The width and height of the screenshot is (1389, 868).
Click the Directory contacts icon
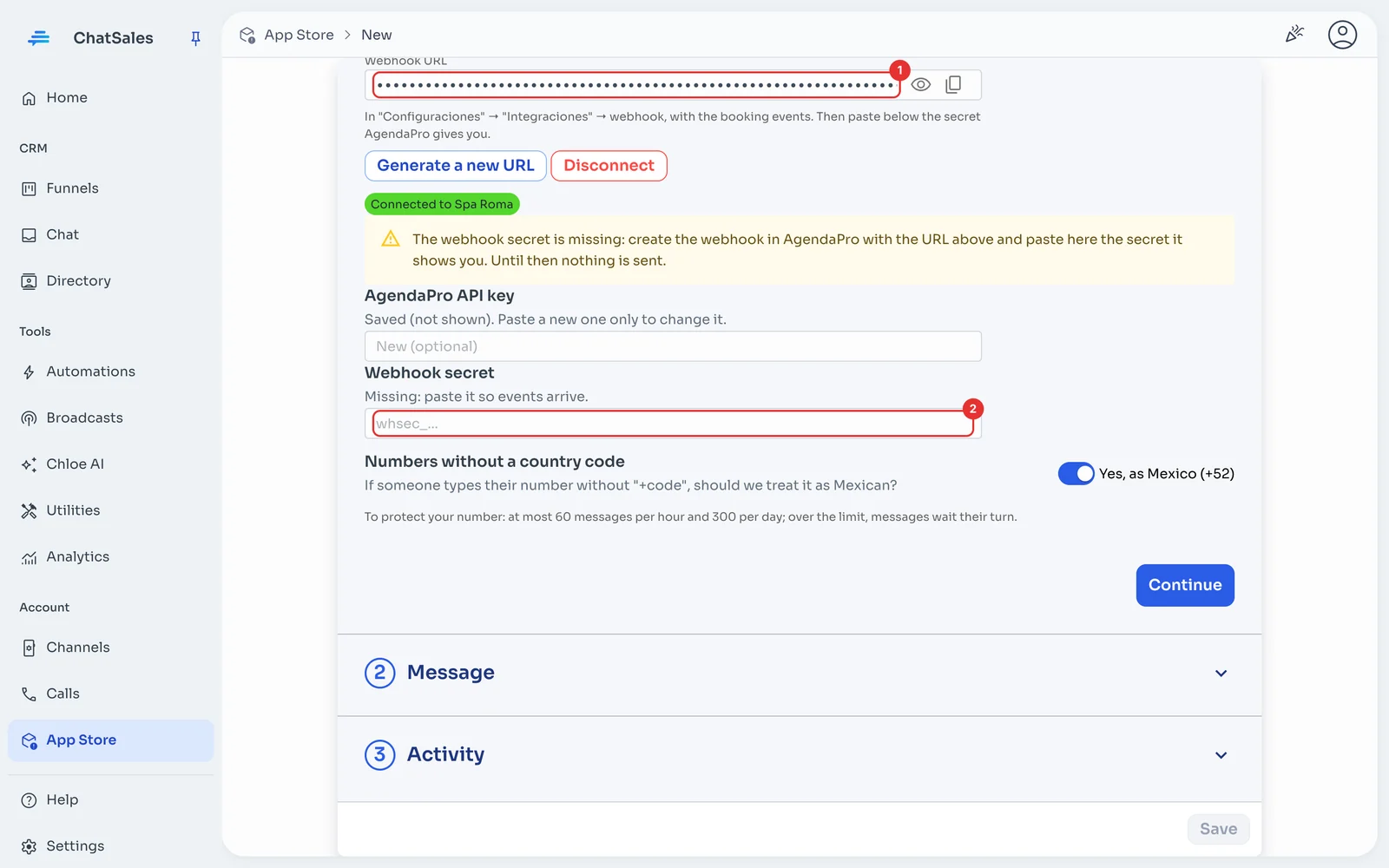(29, 281)
